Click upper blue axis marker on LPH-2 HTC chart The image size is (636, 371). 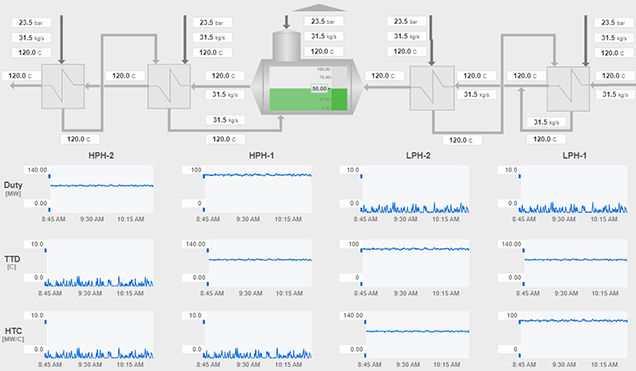click(365, 322)
